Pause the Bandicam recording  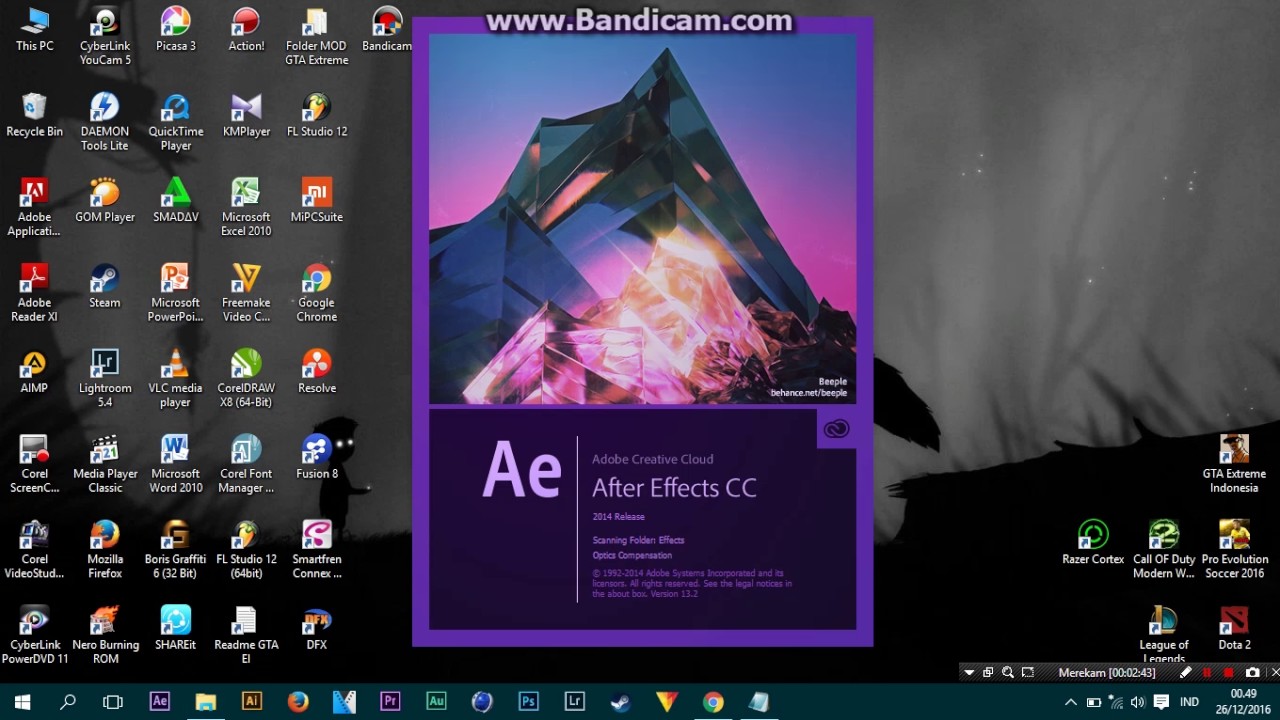click(1207, 673)
